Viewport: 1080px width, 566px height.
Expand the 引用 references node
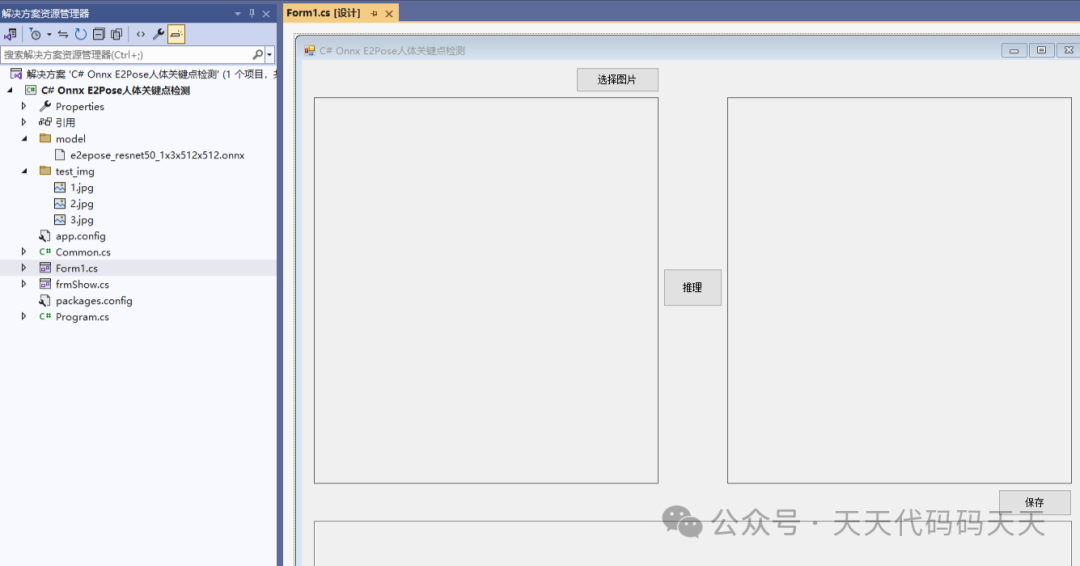pyautogui.click(x=24, y=123)
